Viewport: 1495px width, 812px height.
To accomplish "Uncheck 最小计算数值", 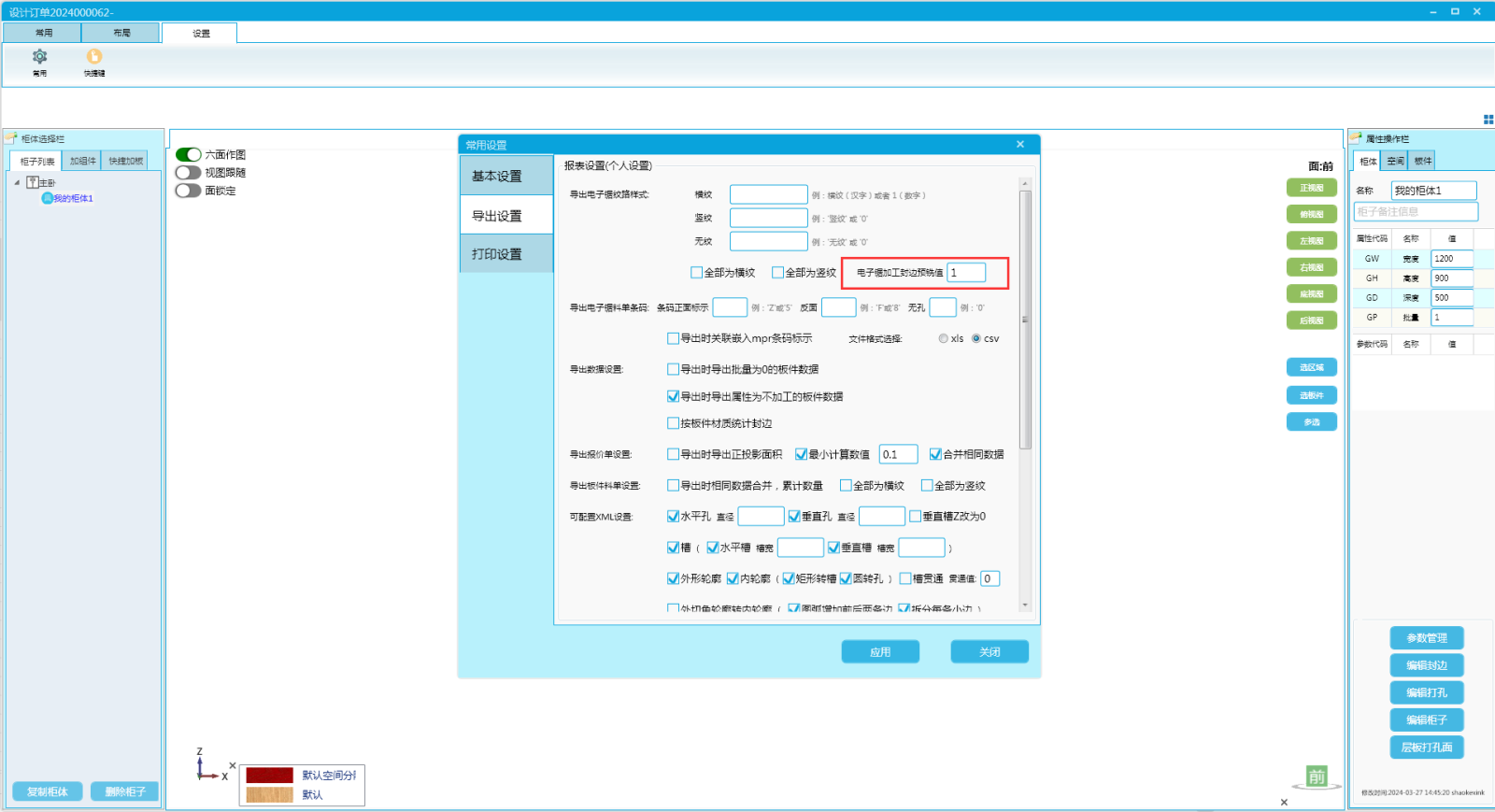I will point(801,454).
